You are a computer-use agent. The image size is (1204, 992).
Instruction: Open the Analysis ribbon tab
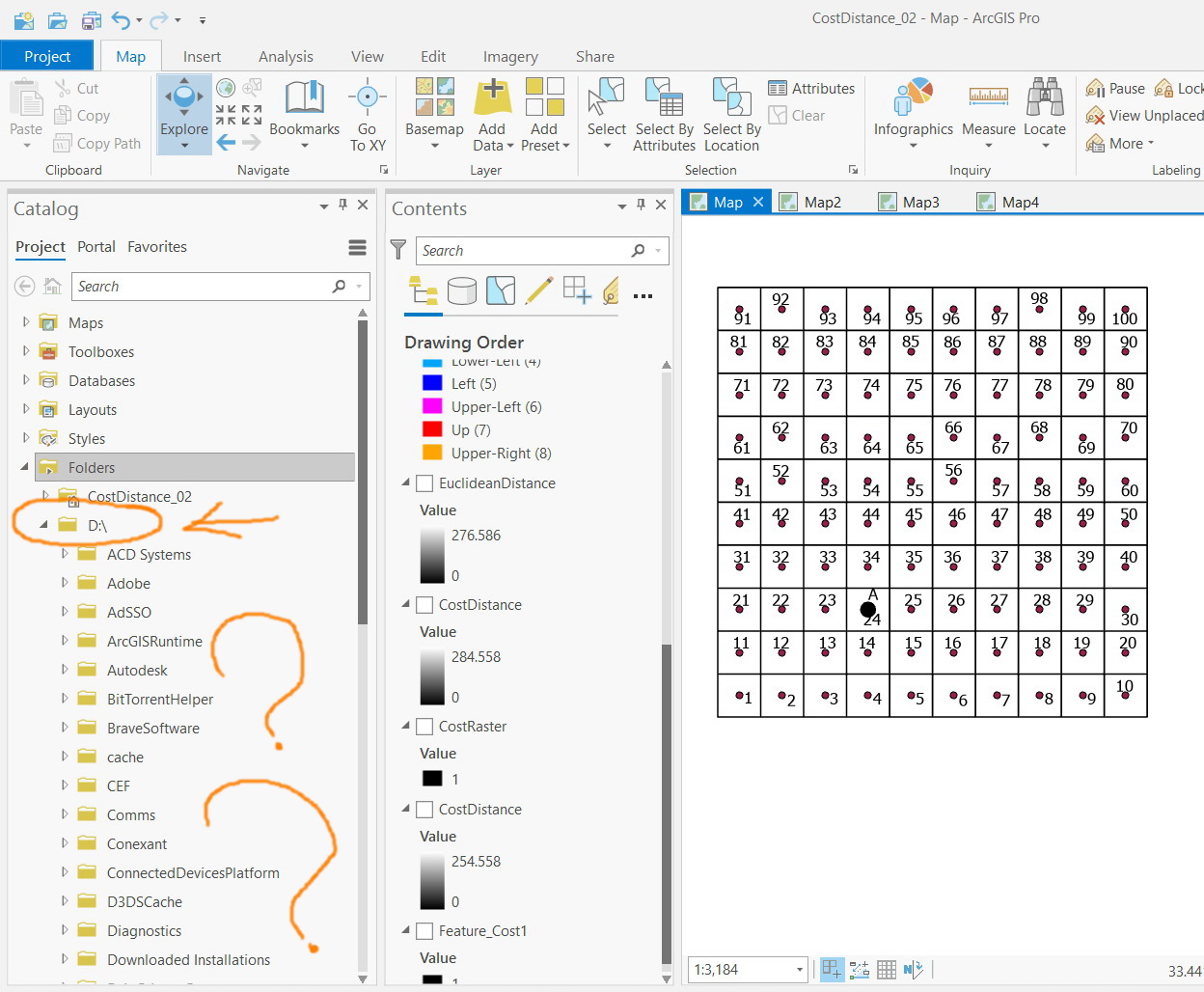(286, 56)
